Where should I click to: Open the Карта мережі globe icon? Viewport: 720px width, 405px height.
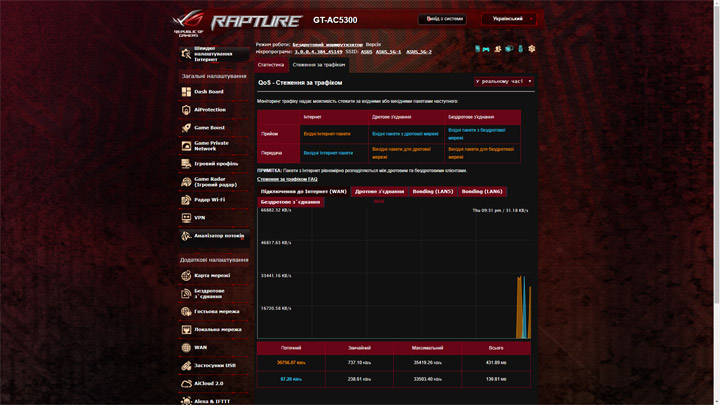coord(186,276)
